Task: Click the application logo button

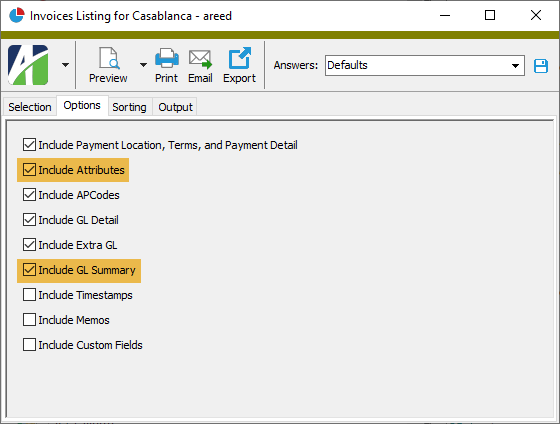Action: (x=28, y=65)
